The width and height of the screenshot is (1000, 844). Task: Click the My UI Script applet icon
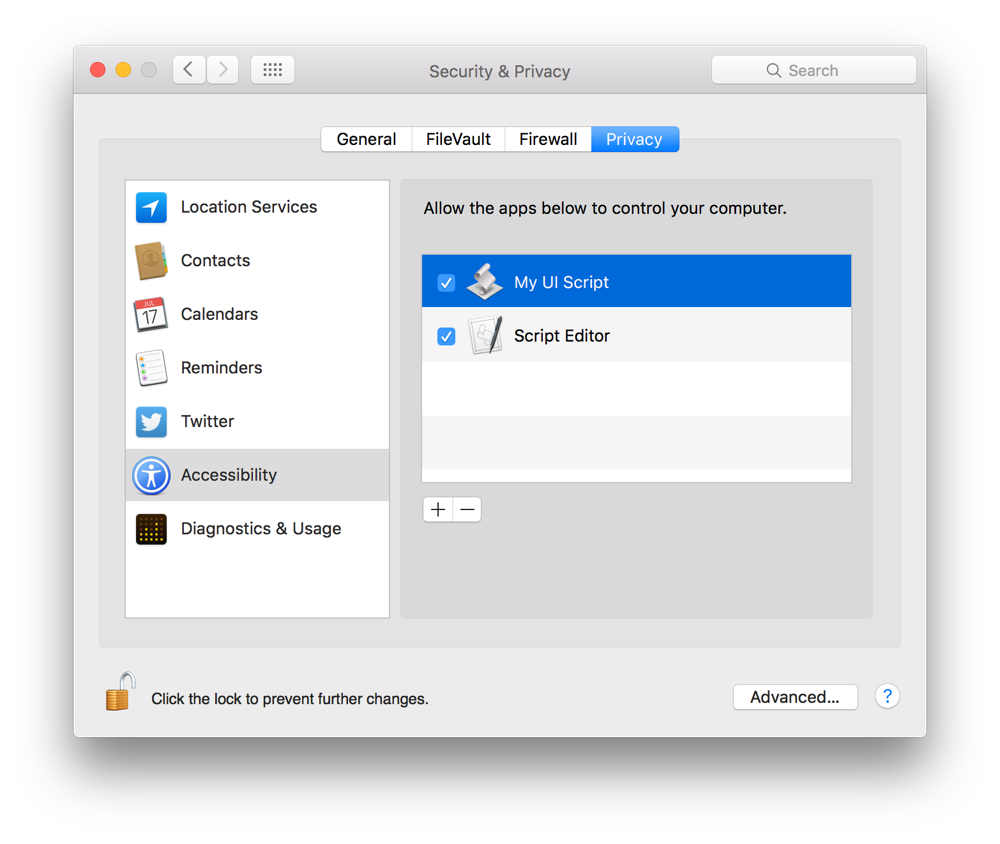[x=485, y=281]
